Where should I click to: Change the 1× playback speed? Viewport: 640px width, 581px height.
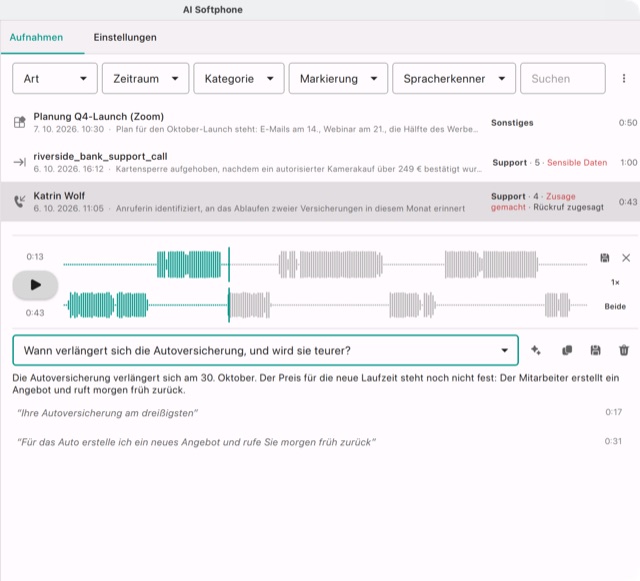pos(615,282)
